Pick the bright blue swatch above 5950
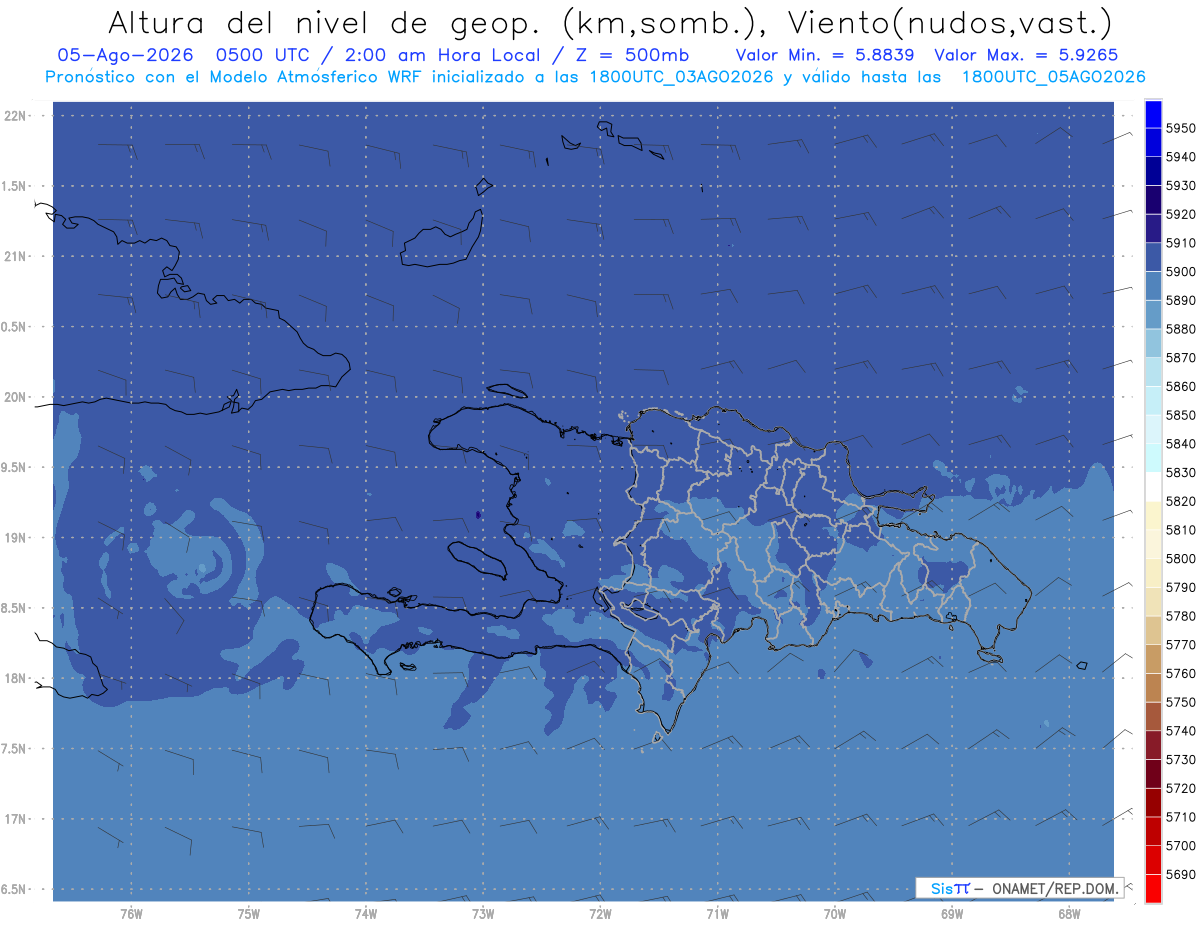This screenshot has width=1200, height=927. click(x=1153, y=113)
